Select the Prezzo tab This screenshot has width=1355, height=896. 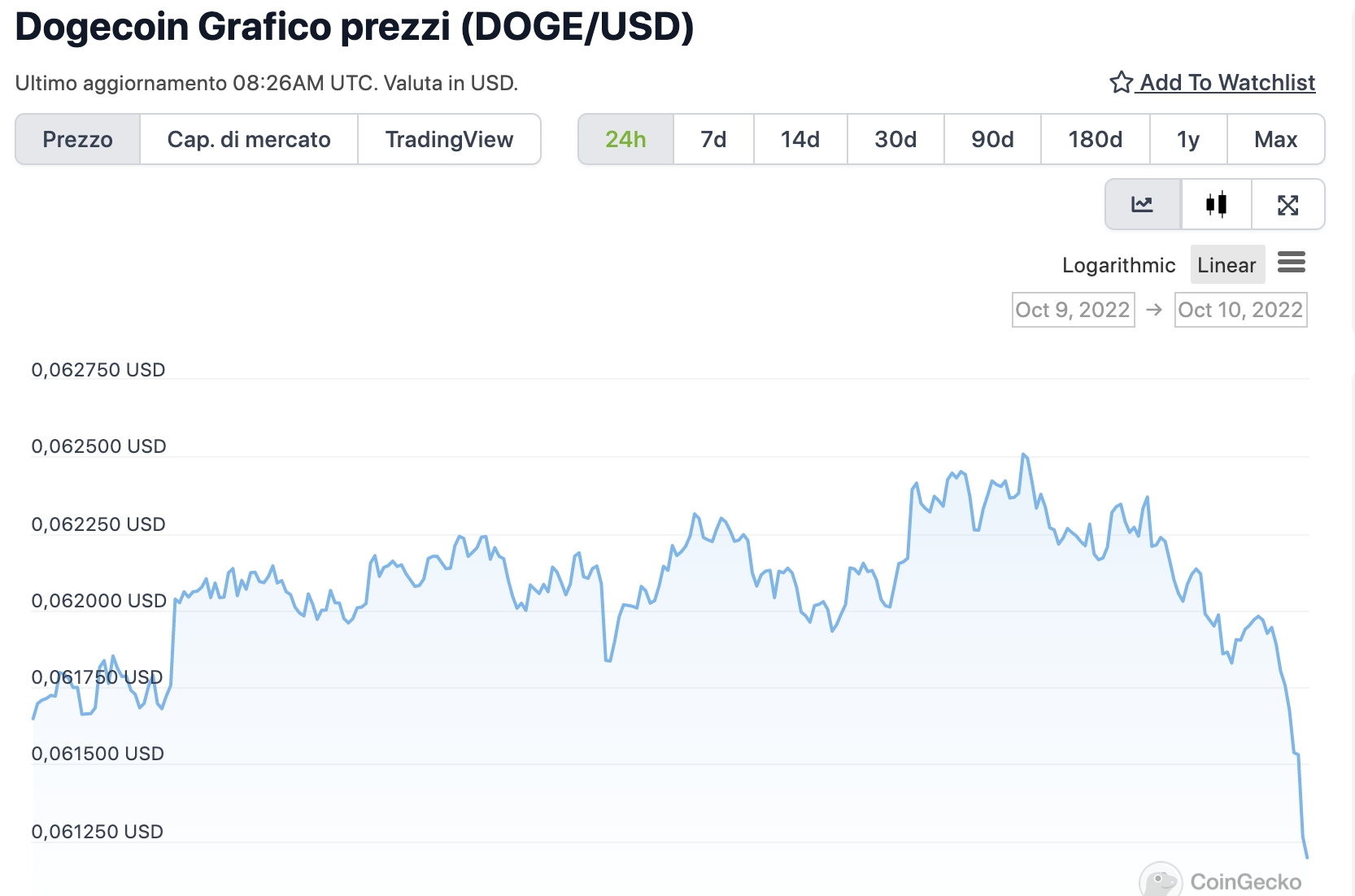(x=78, y=139)
